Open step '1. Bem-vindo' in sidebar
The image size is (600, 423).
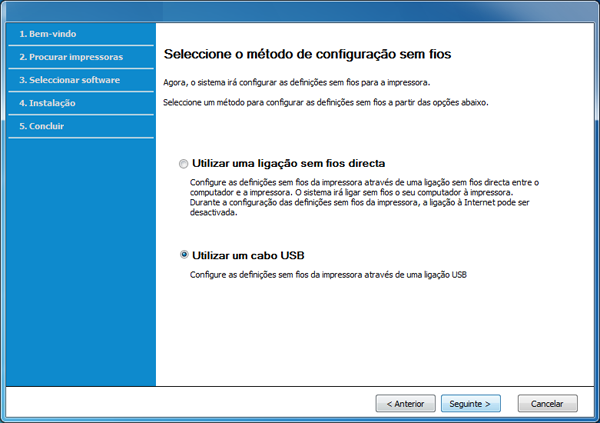click(48, 34)
